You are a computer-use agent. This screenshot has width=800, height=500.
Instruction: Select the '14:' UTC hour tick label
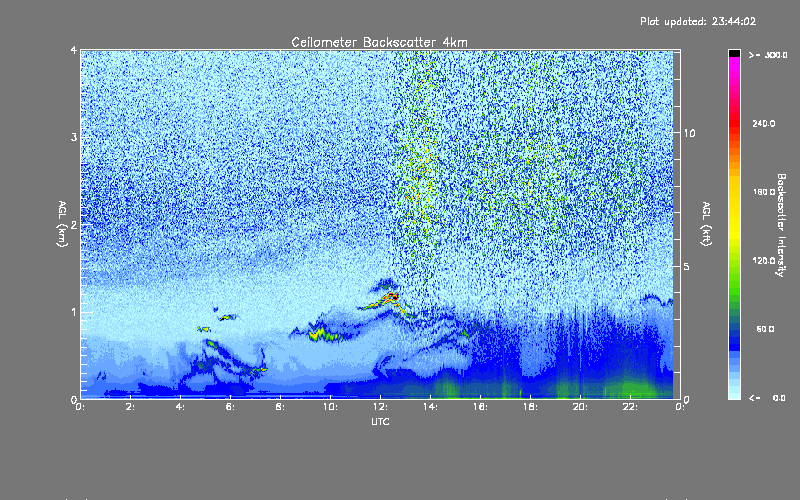(x=430, y=407)
